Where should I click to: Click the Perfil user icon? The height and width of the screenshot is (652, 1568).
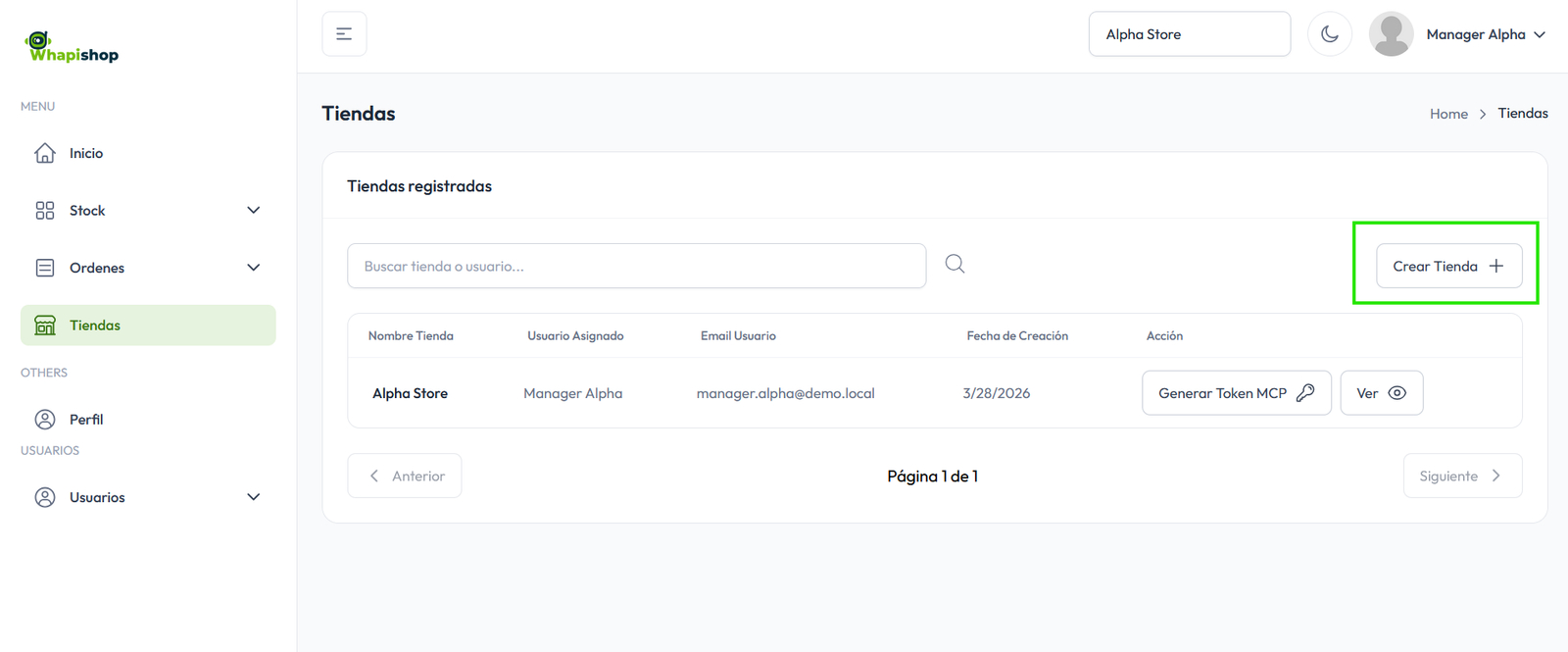[45, 420]
